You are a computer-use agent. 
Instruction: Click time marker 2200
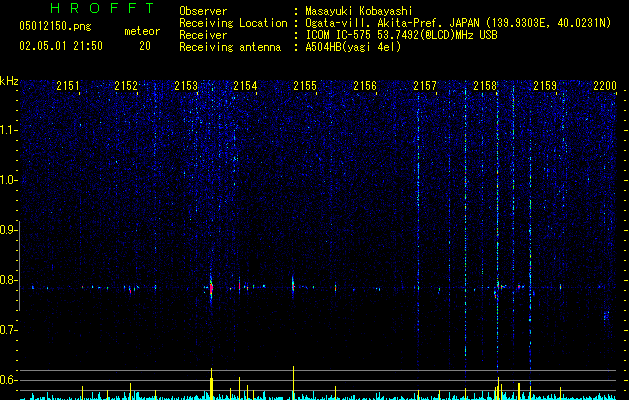(x=605, y=86)
